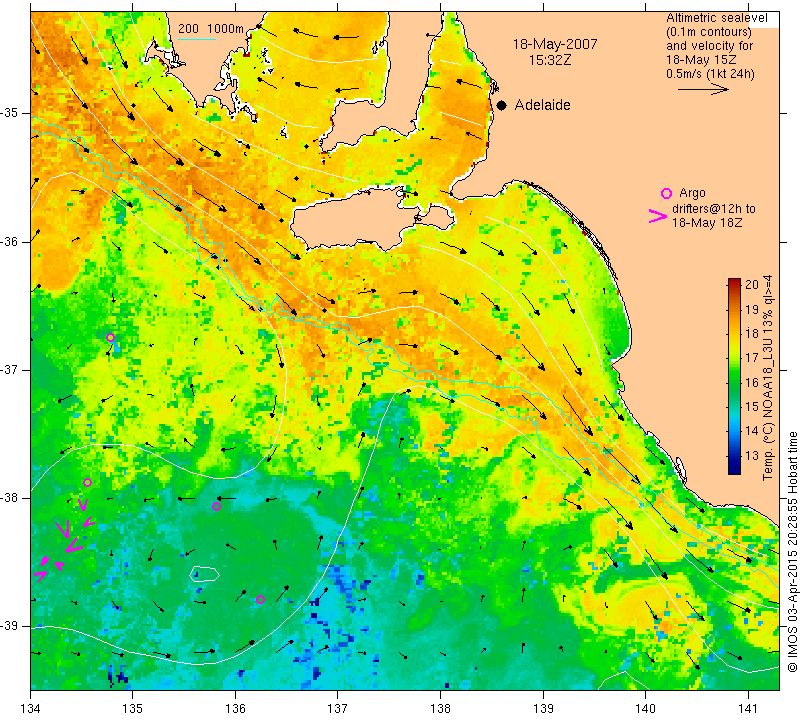Viewport: 800px width, 720px height.
Task: Click the Altimetric sealevel heading text
Action: click(x=716, y=18)
